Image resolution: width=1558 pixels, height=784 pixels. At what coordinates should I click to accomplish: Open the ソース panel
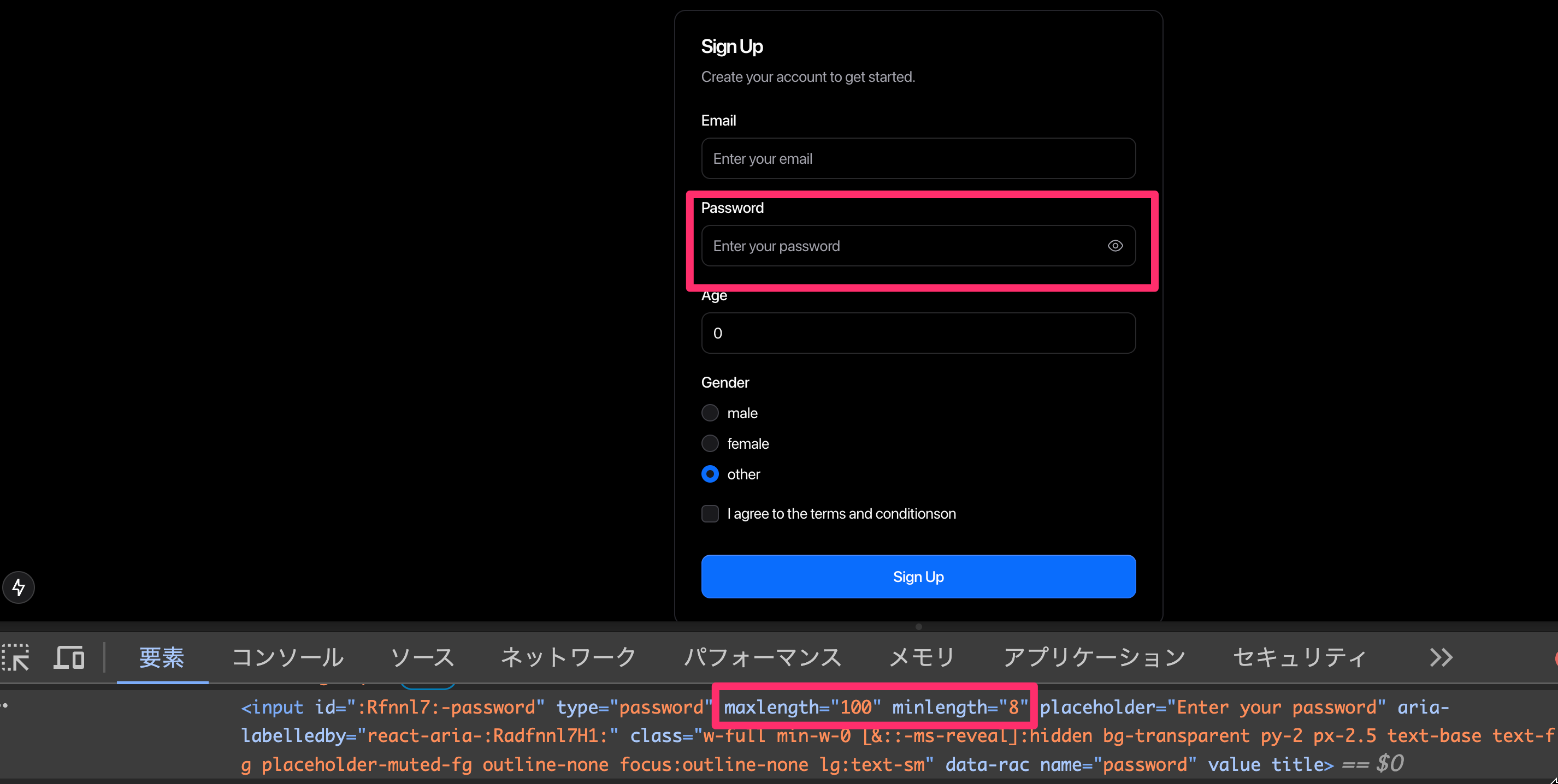click(x=423, y=657)
